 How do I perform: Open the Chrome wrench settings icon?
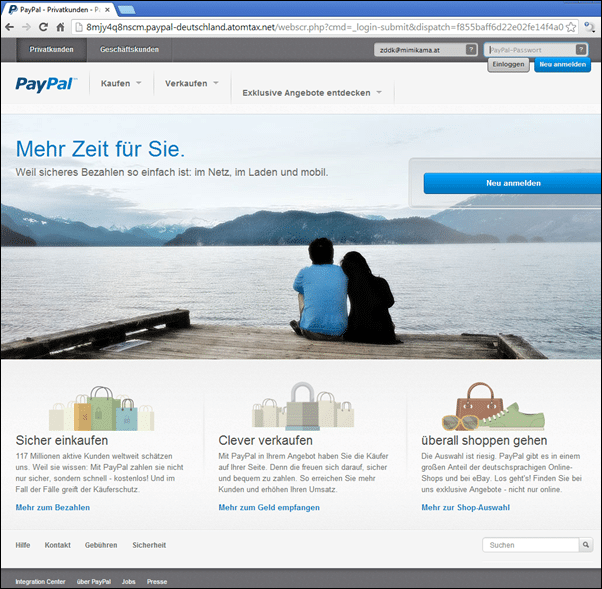(x=589, y=27)
